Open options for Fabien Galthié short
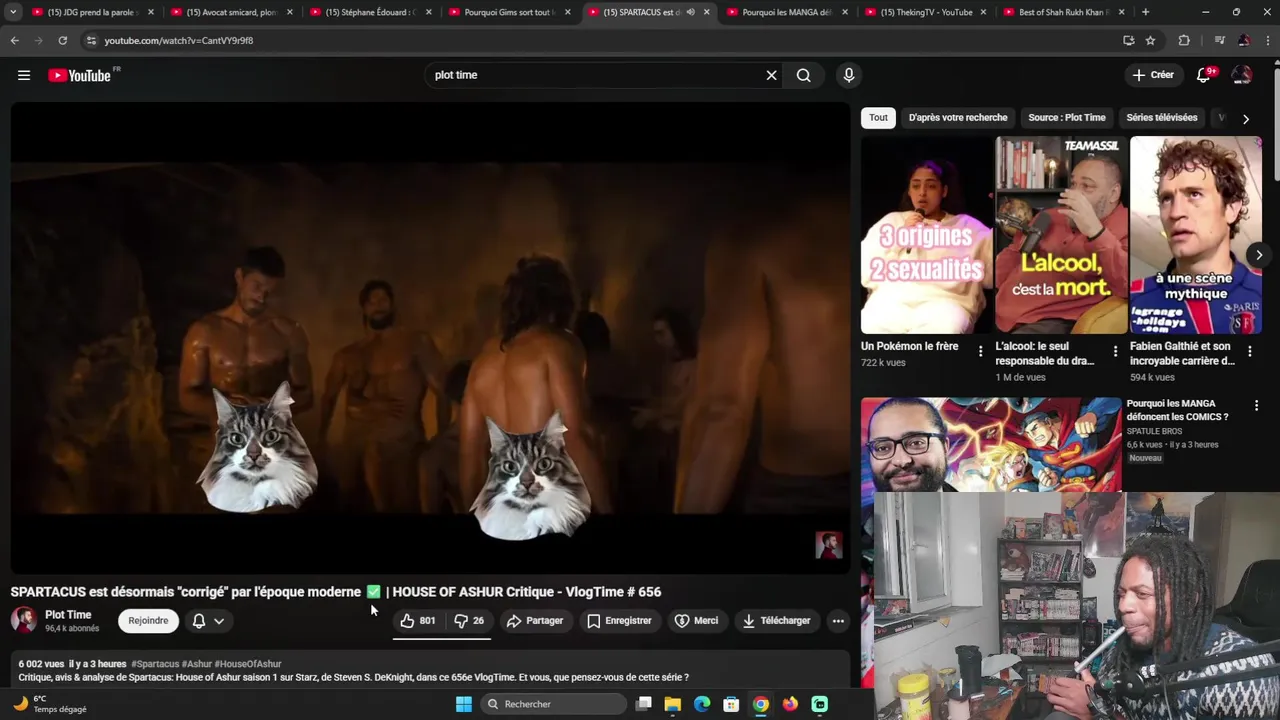Viewport: 1280px width, 720px height. click(x=1249, y=351)
